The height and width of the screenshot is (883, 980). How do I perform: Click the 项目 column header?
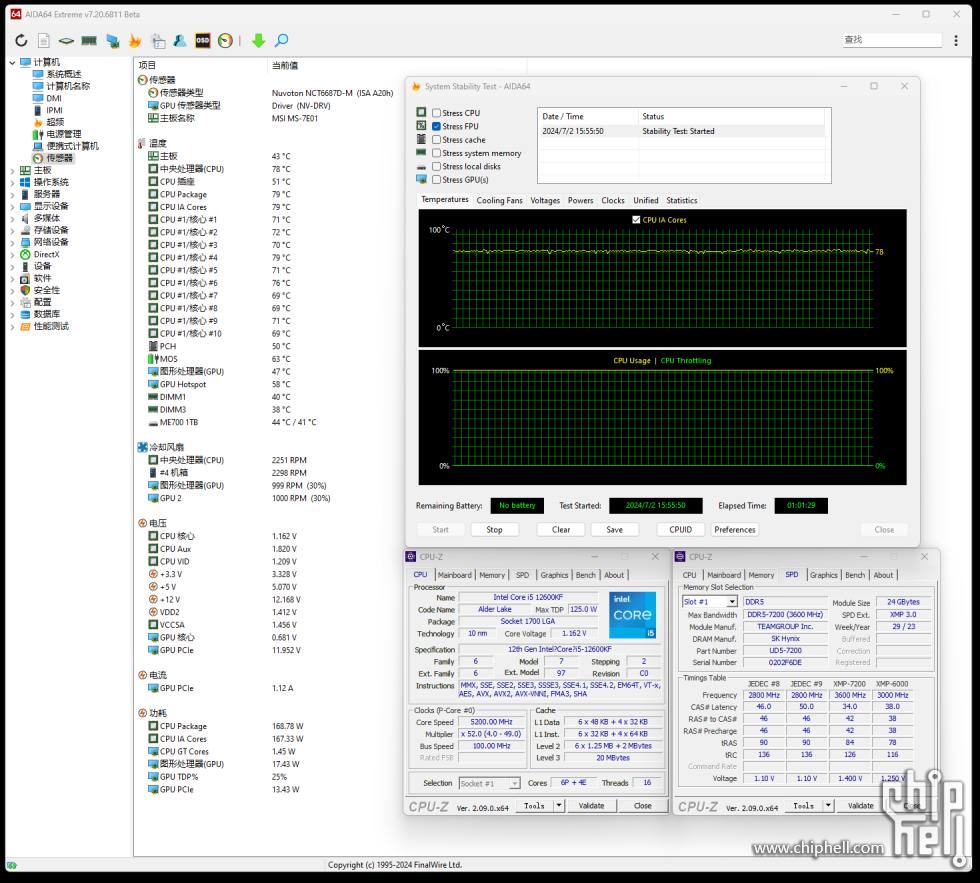[x=148, y=65]
